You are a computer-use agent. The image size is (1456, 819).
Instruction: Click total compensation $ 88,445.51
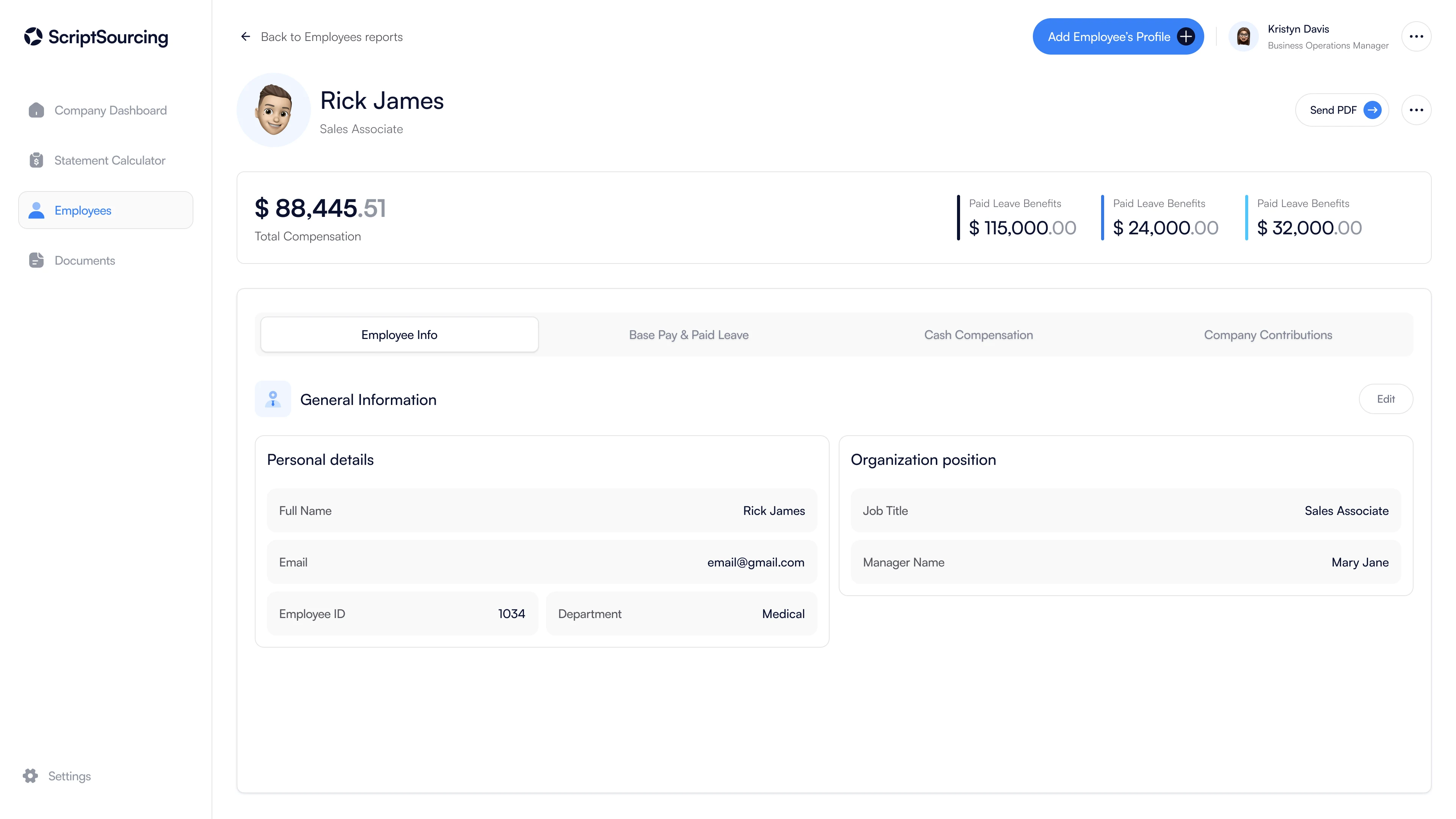click(x=320, y=208)
